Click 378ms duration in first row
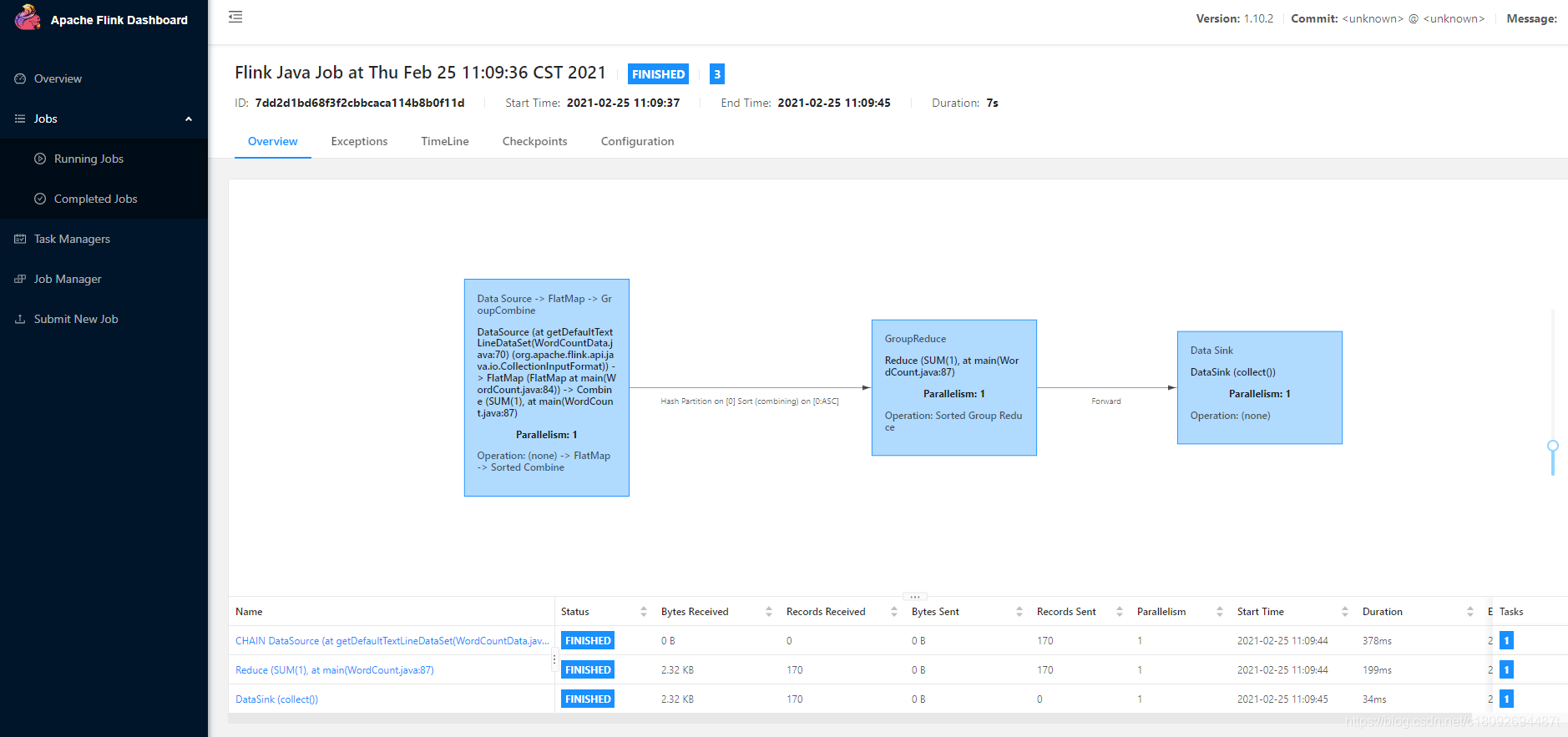The height and width of the screenshot is (737, 1568). click(1377, 641)
